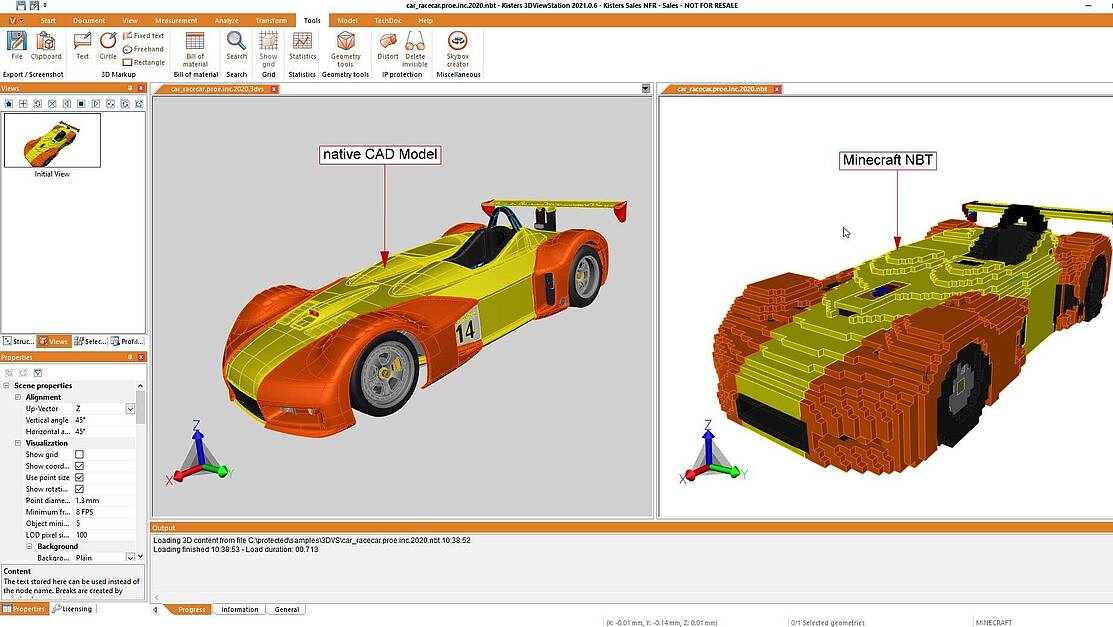Close car_racecar.proe.inc.2020.nbt tab
The width and height of the screenshot is (1113, 627).
pyautogui.click(x=777, y=89)
